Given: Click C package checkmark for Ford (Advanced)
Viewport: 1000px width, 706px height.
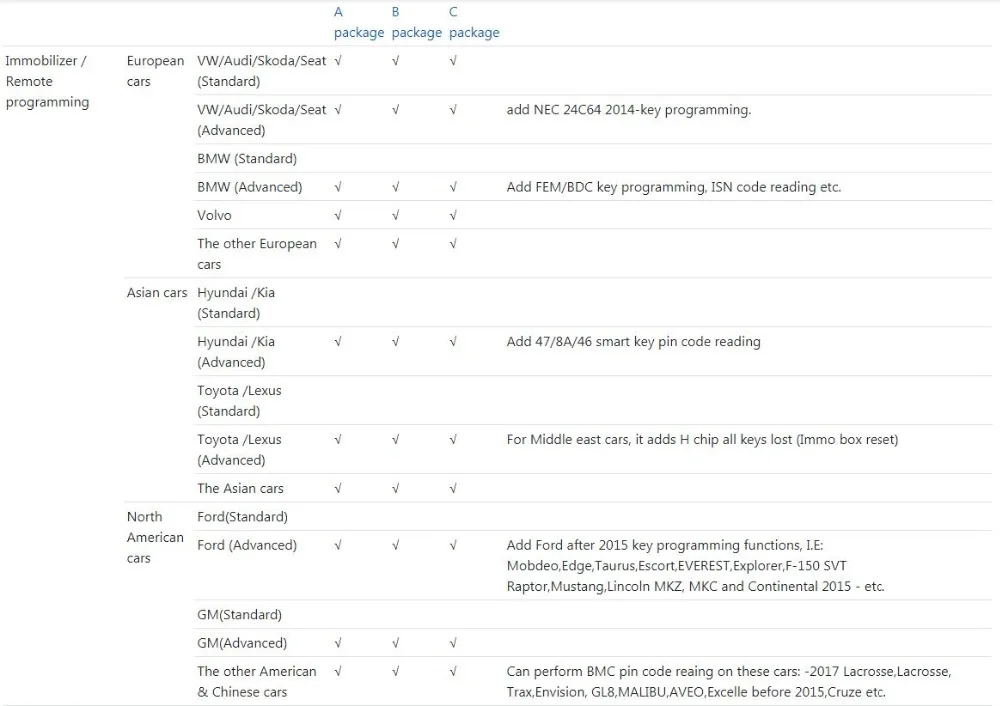Looking at the screenshot, I should pyautogui.click(x=453, y=545).
